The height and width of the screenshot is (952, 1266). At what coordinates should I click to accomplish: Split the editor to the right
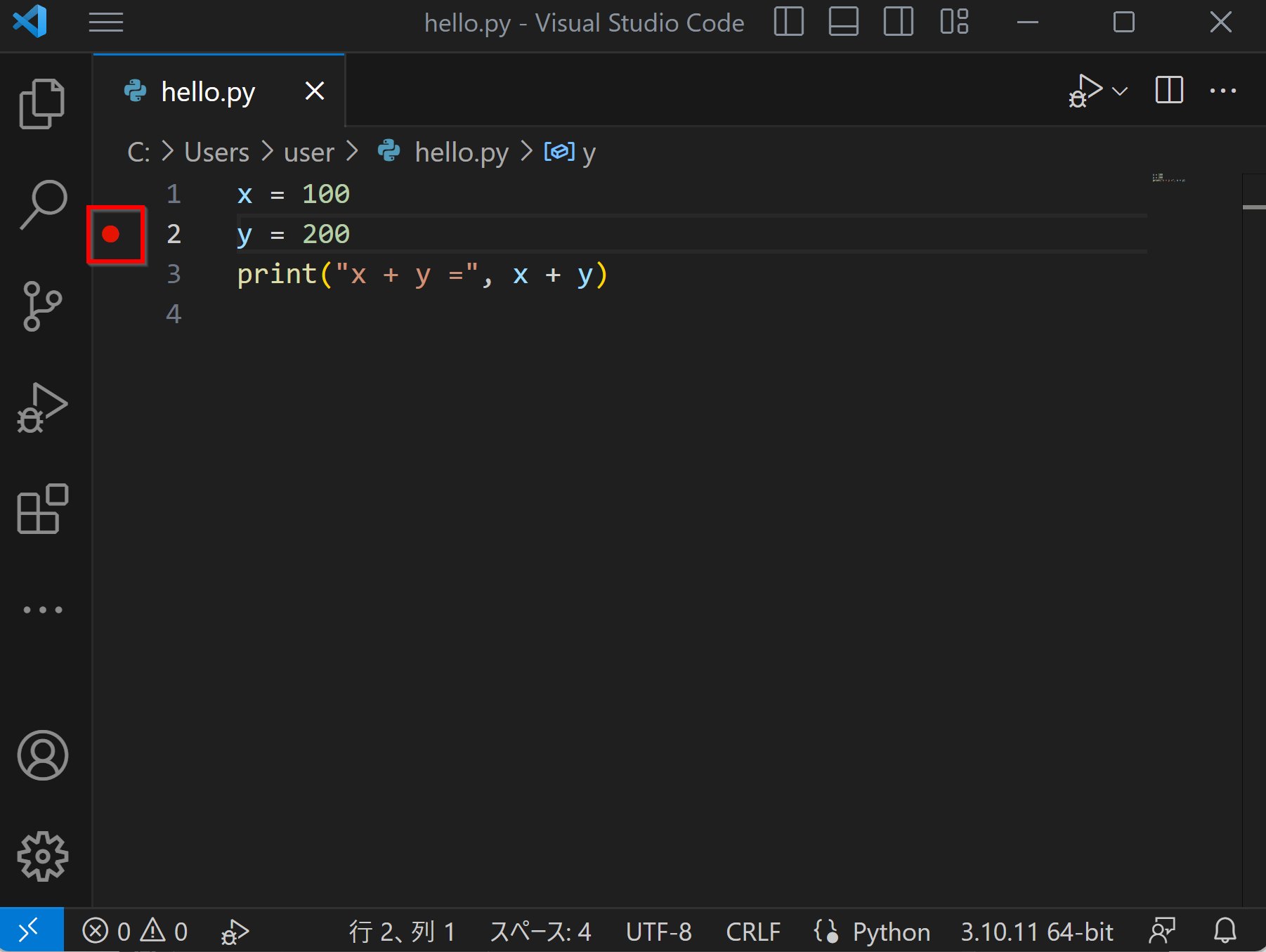coord(1169,91)
